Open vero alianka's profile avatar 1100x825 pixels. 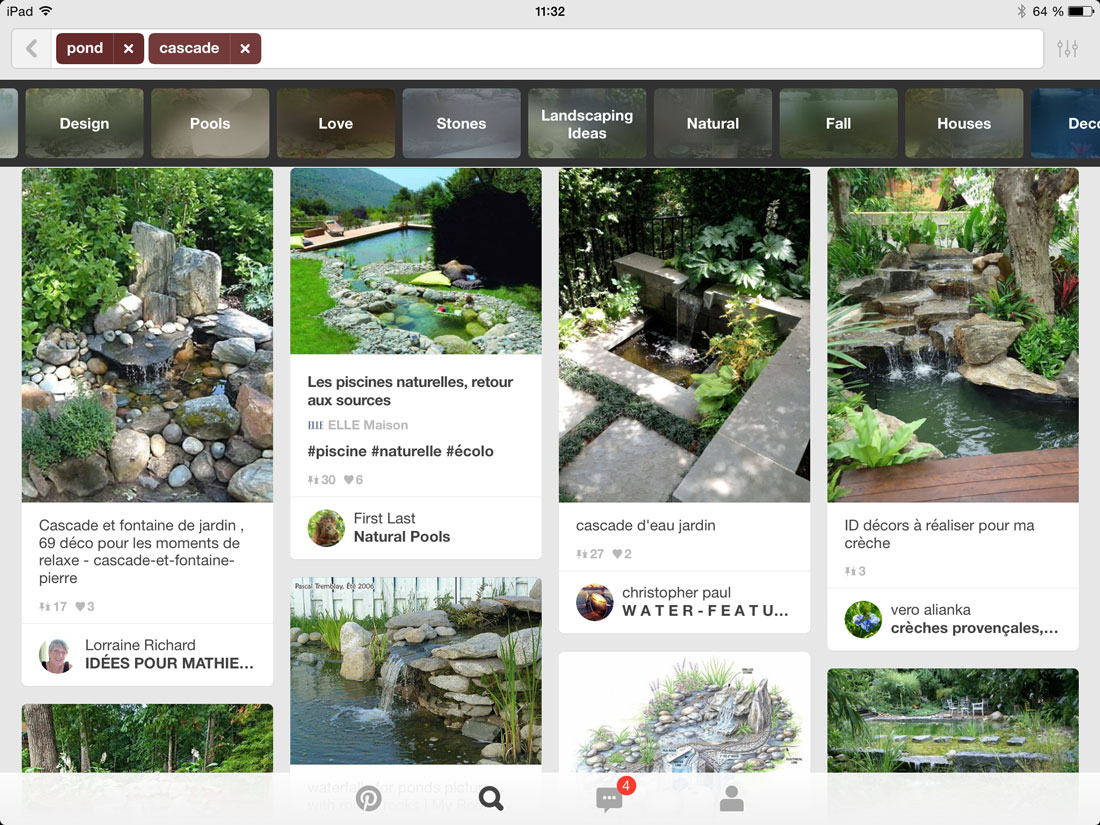[863, 619]
